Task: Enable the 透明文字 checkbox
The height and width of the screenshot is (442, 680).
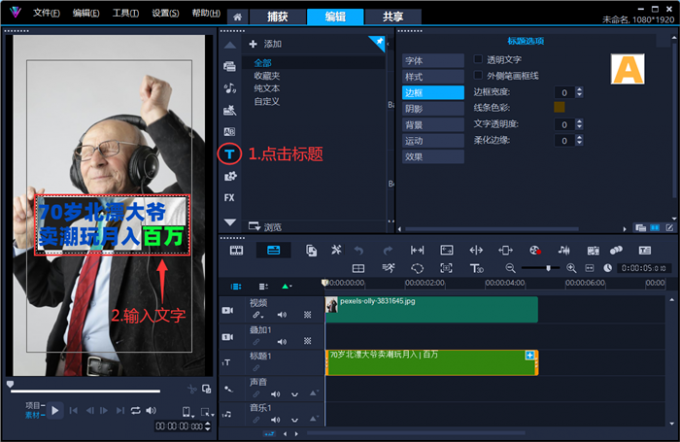Action: (478, 59)
